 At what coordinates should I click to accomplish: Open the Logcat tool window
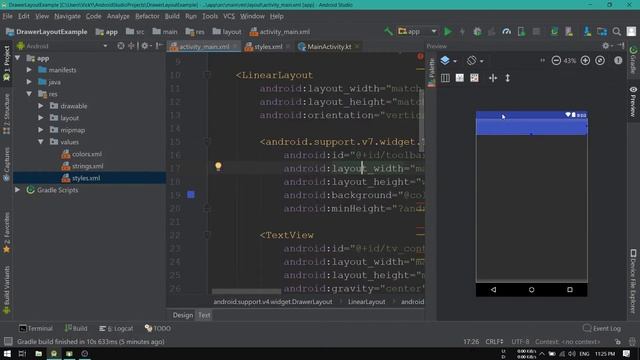tap(116, 328)
